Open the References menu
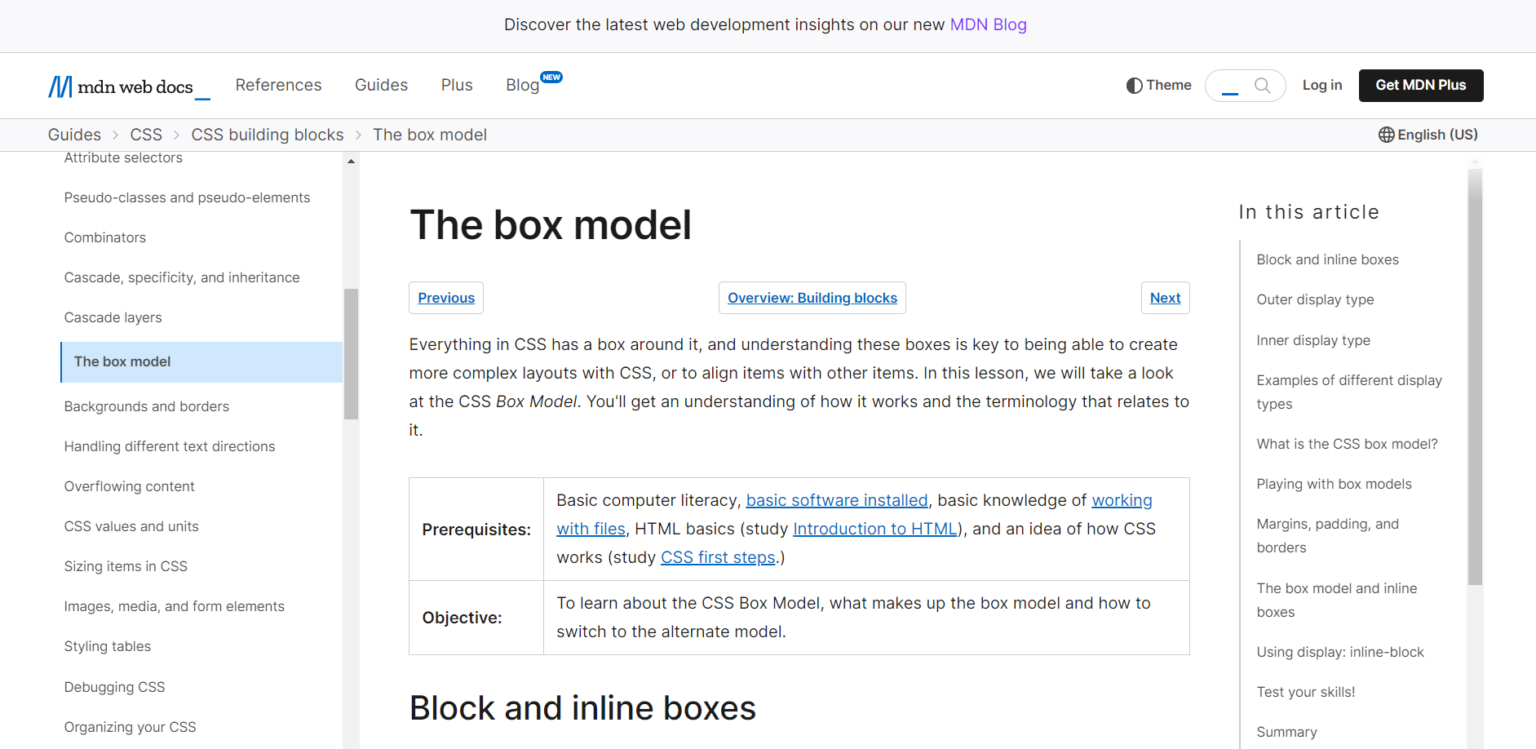Screen dimensions: 1536x749 (278, 85)
